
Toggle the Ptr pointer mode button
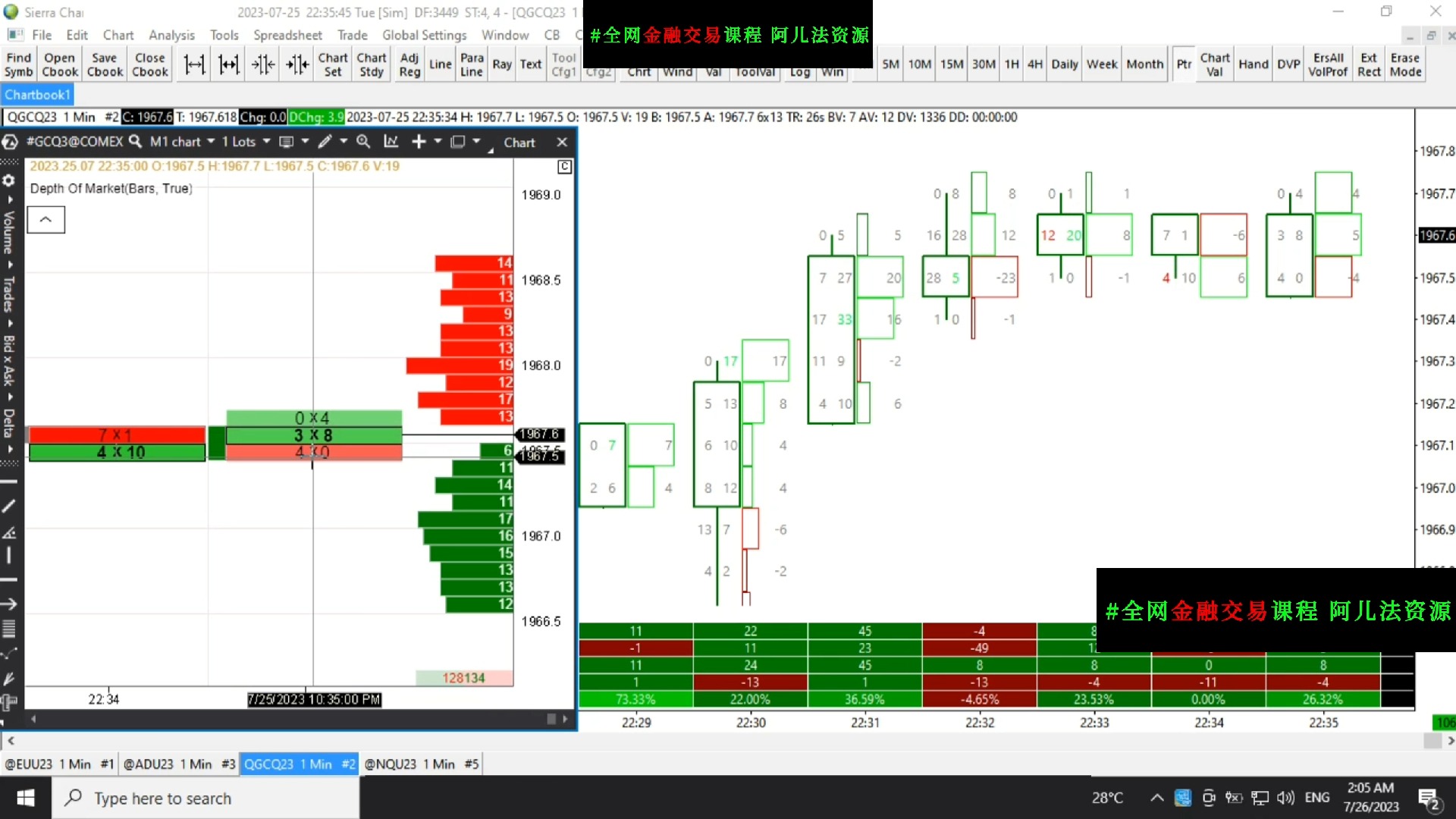click(x=1184, y=64)
